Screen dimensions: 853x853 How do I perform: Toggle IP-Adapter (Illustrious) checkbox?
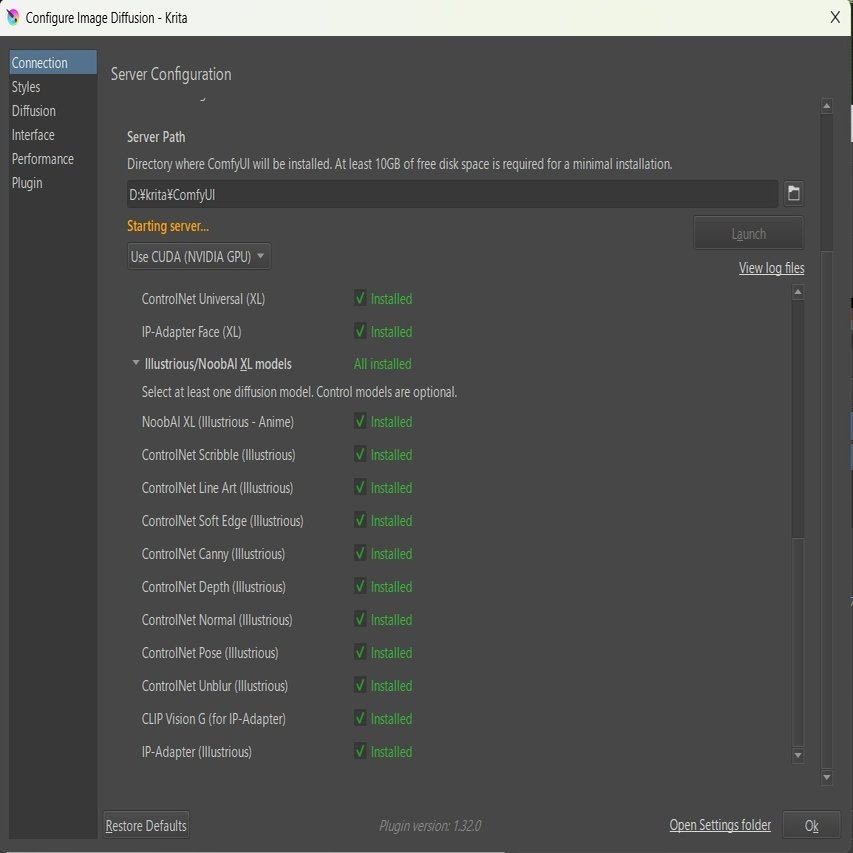tap(360, 751)
